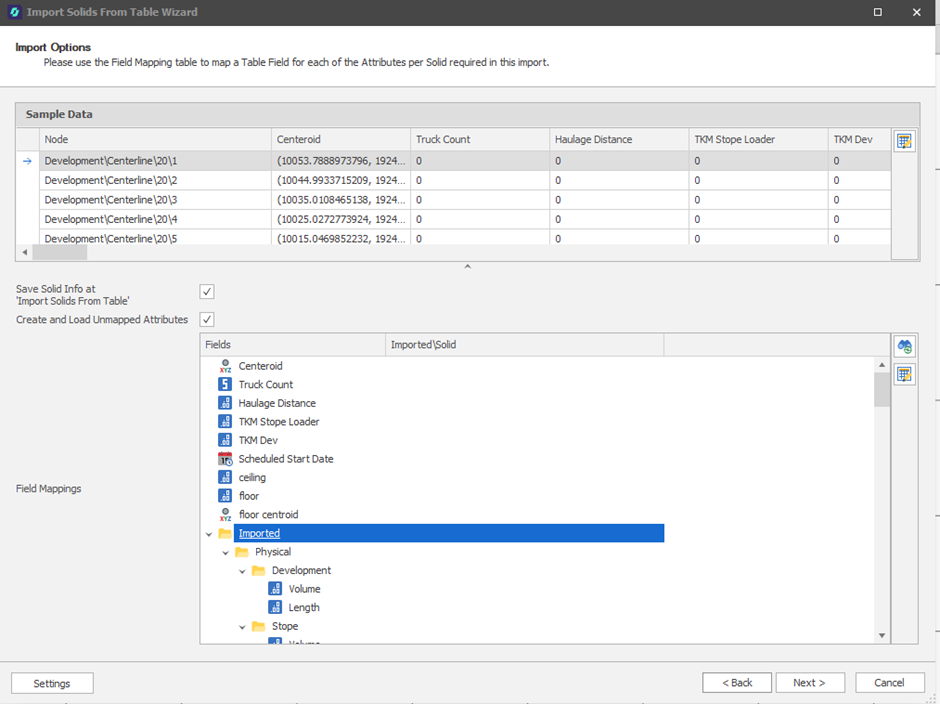Click the Scheduled Start Date calendar icon
This screenshot has height=704, width=940.
tap(225, 459)
